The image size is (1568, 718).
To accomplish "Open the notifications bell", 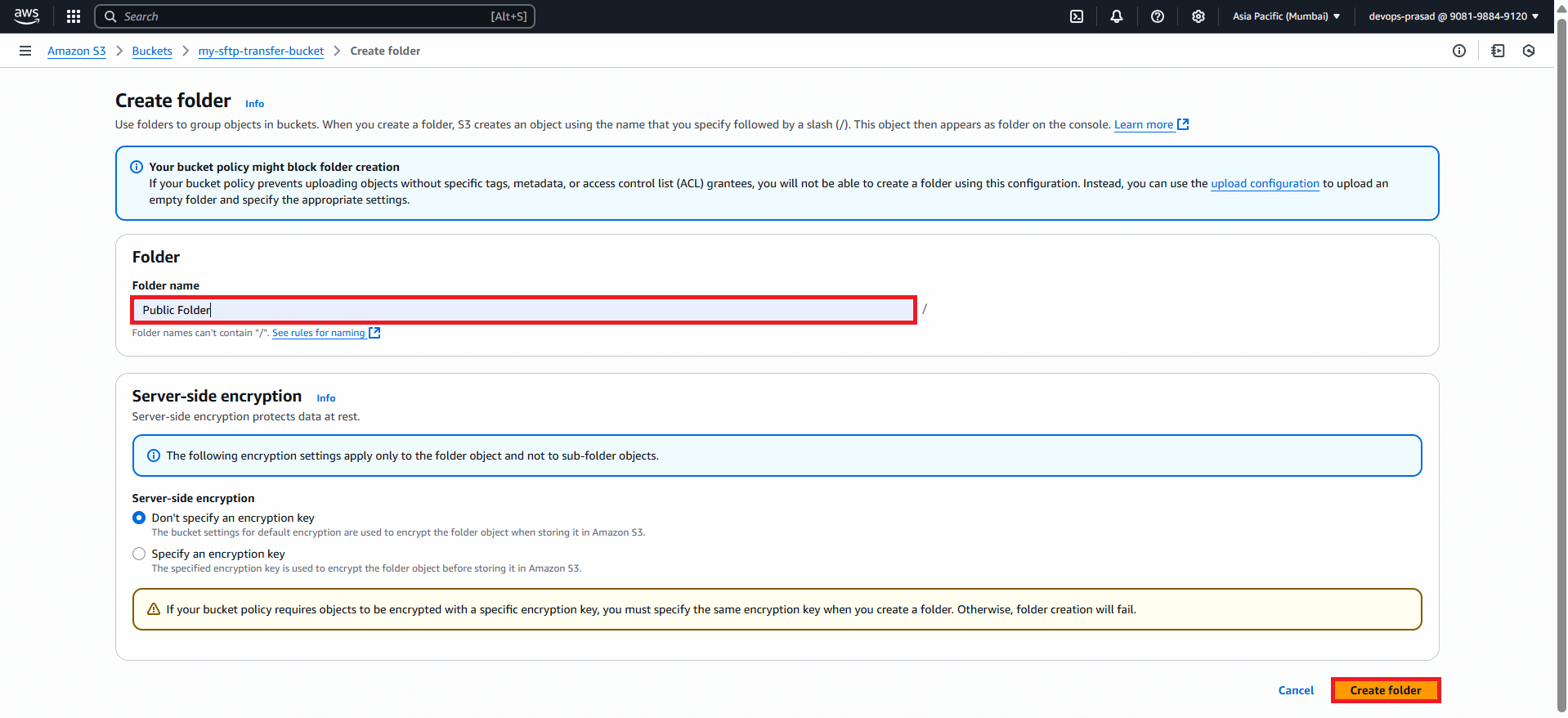I will point(1116,16).
